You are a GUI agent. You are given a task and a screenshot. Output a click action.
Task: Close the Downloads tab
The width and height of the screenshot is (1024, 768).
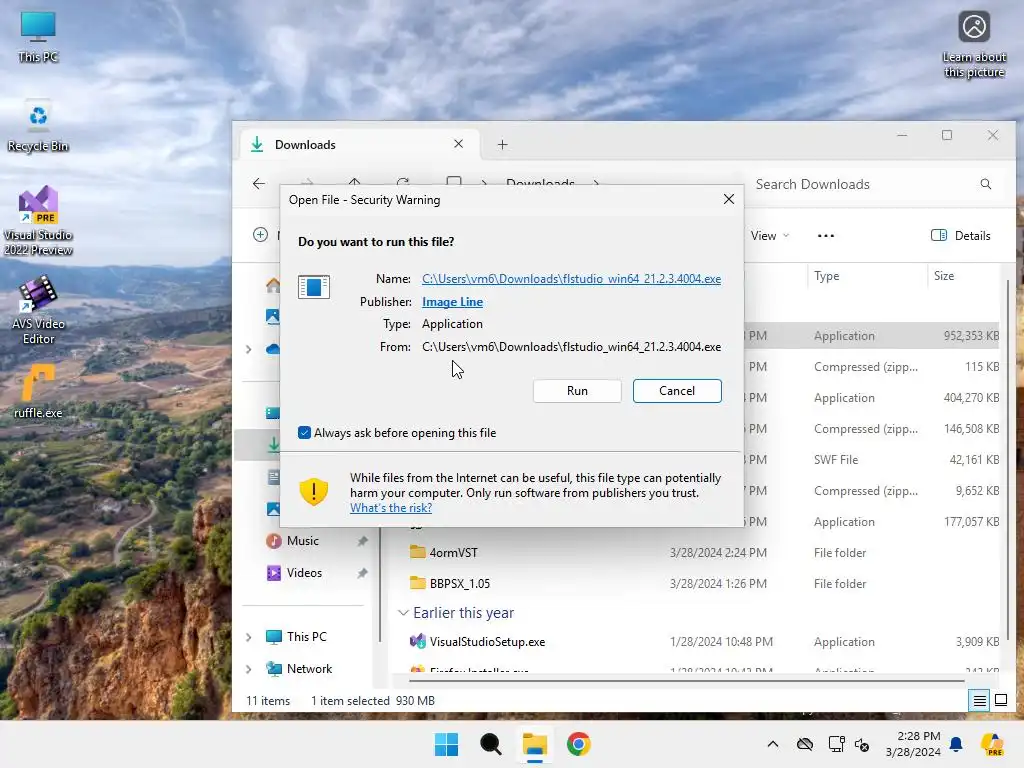coord(458,144)
